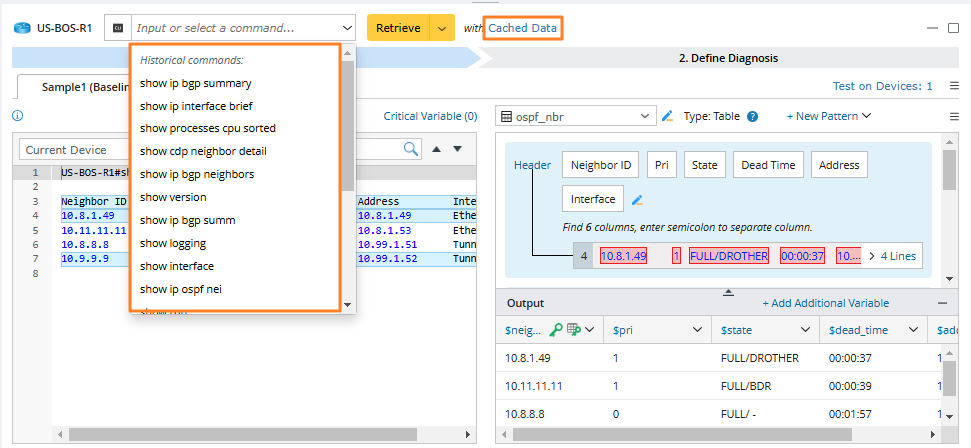This screenshot has width=971, height=448.
Task: Switch to the 2. Define Diagnosis step
Action: pyautogui.click(x=727, y=58)
